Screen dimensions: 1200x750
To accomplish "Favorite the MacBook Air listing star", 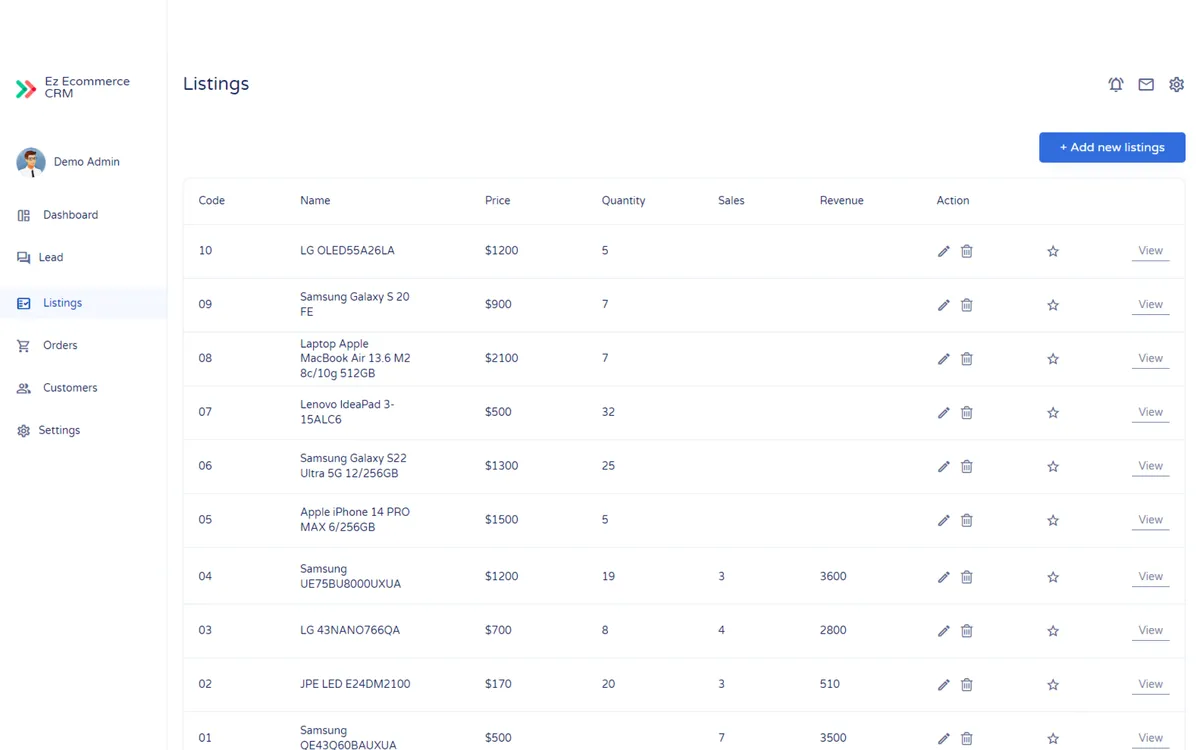I will pyautogui.click(x=1053, y=359).
